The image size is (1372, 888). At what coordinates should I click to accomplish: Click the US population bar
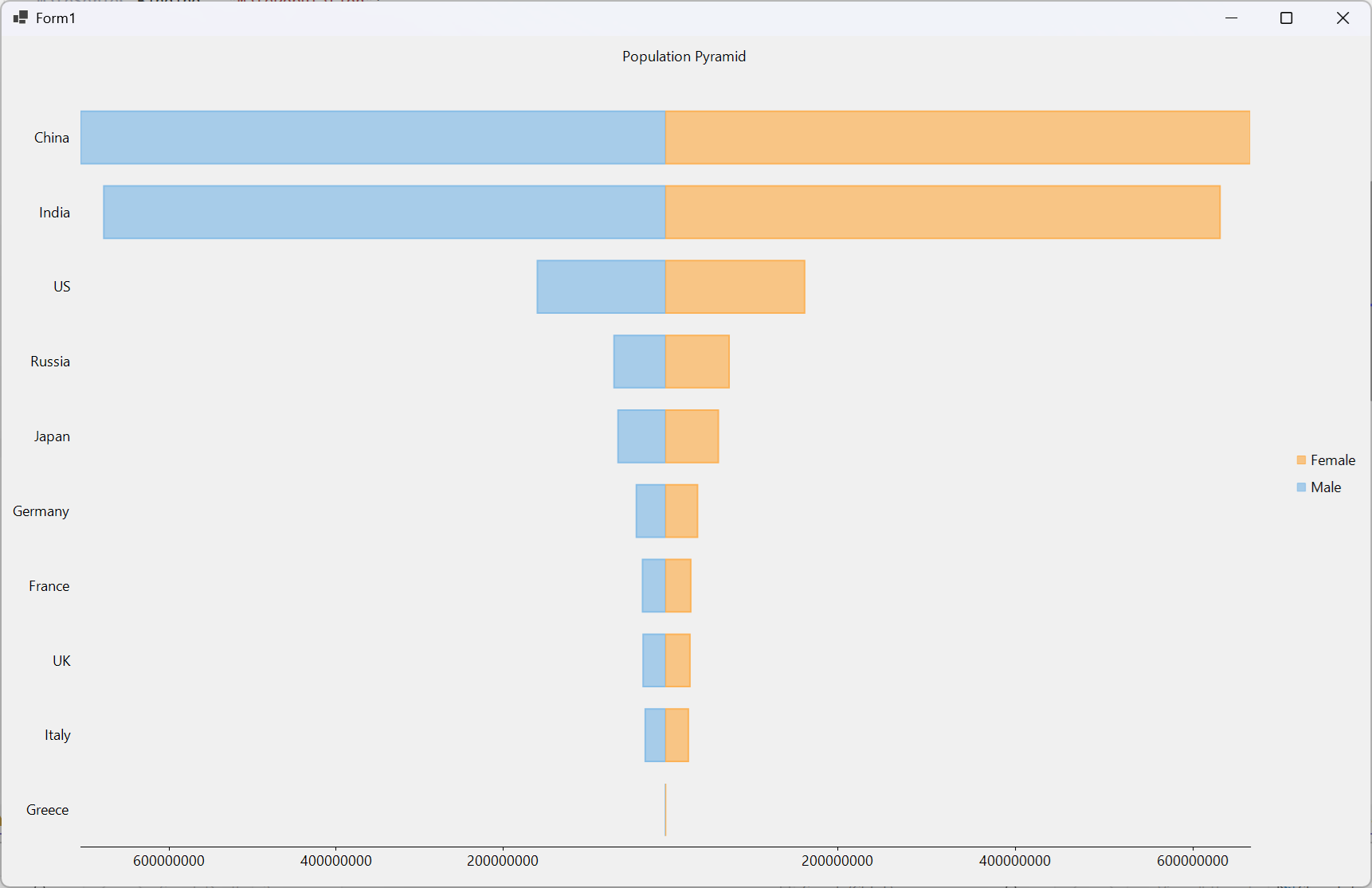(x=669, y=287)
